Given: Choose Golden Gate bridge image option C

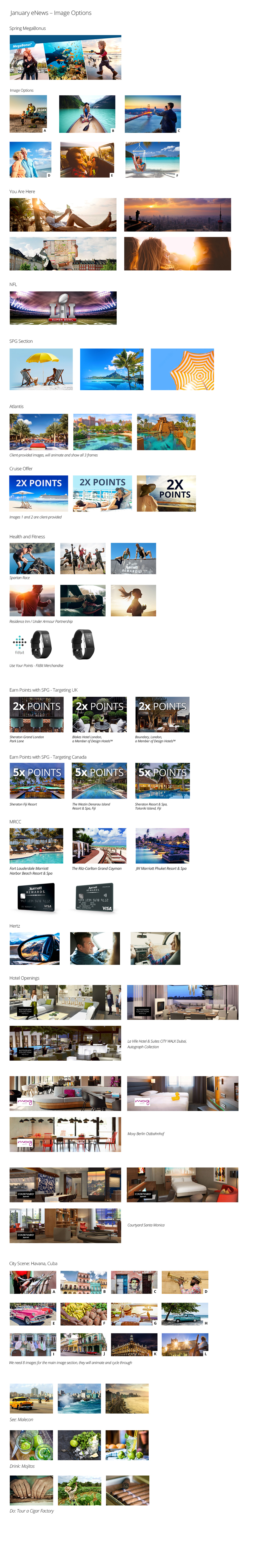Looking at the screenshot, I should click(153, 114).
